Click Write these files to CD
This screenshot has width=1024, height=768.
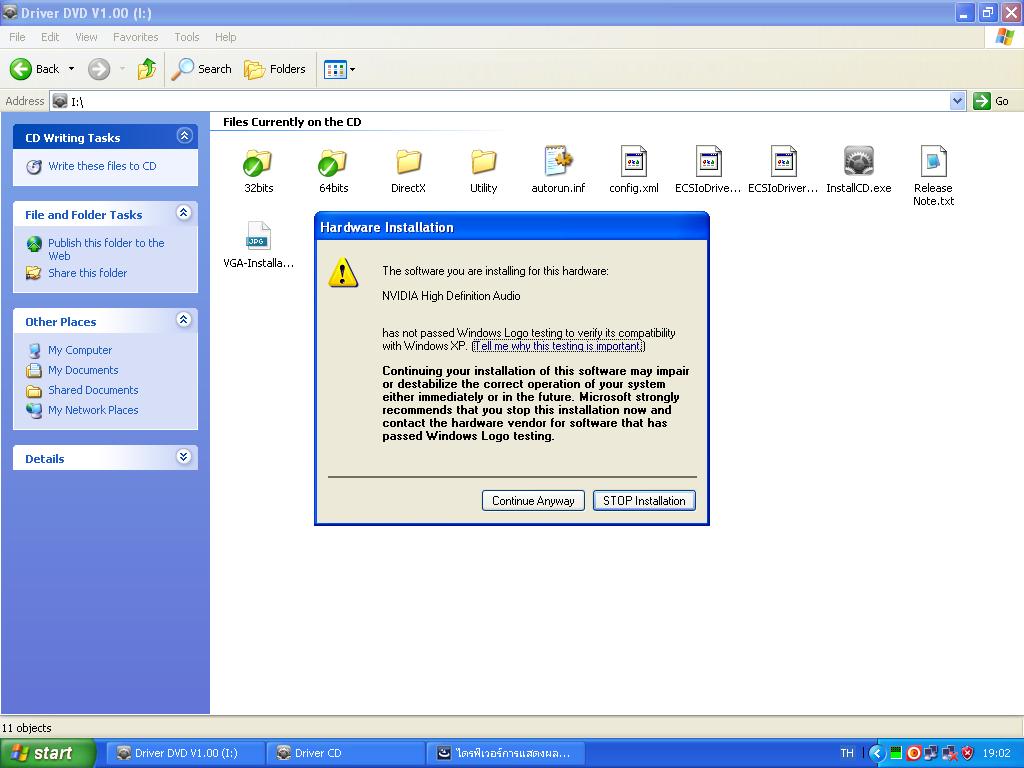point(102,166)
